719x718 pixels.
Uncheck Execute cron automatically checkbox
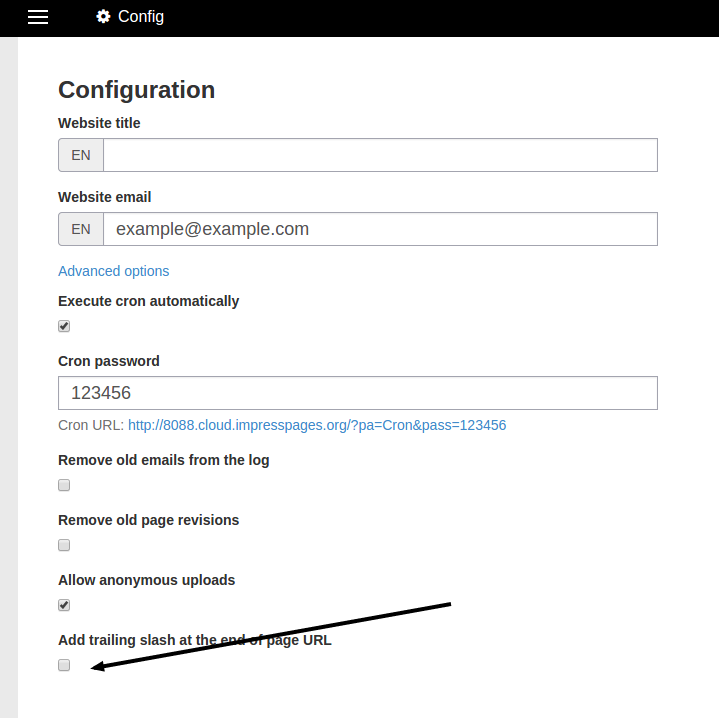point(64,326)
